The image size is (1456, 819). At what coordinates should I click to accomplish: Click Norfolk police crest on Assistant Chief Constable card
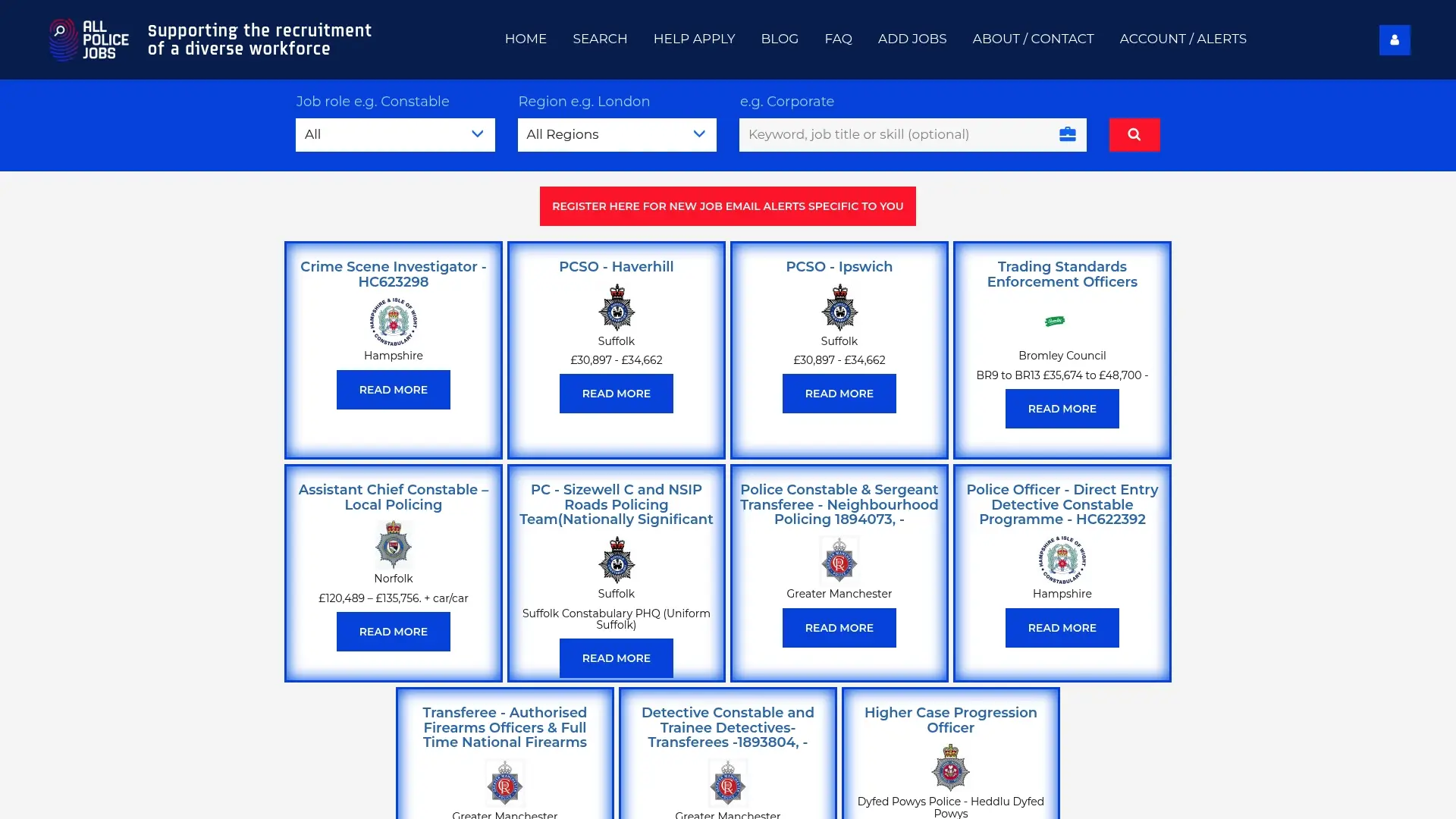(x=394, y=544)
